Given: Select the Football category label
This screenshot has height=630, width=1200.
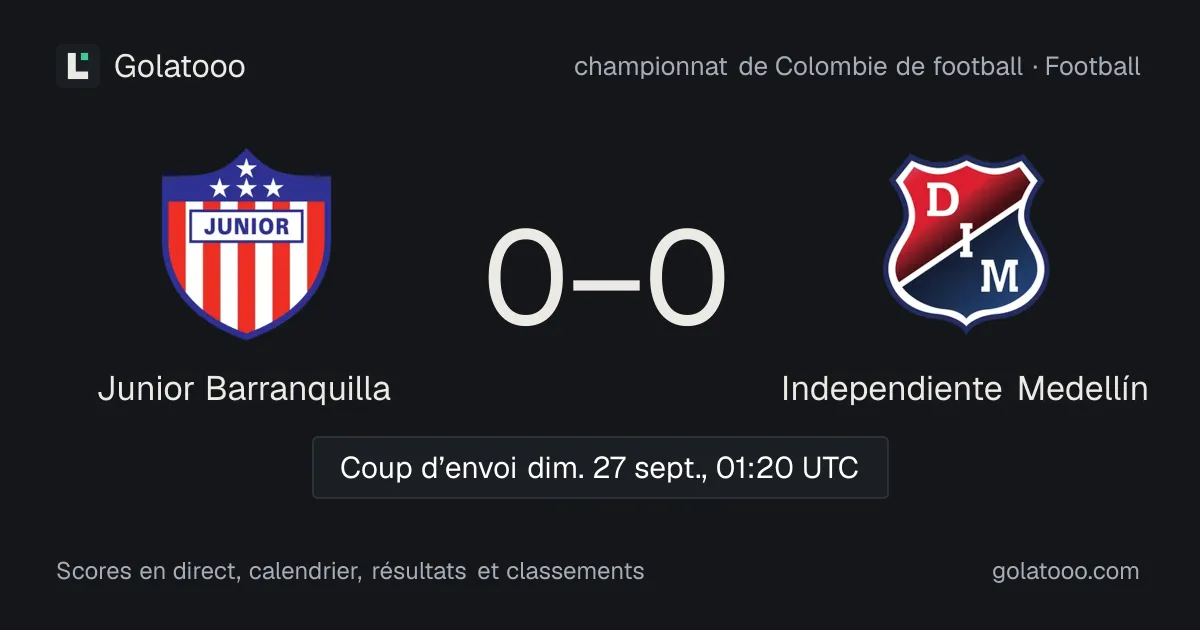Looking at the screenshot, I should [x=1093, y=67].
